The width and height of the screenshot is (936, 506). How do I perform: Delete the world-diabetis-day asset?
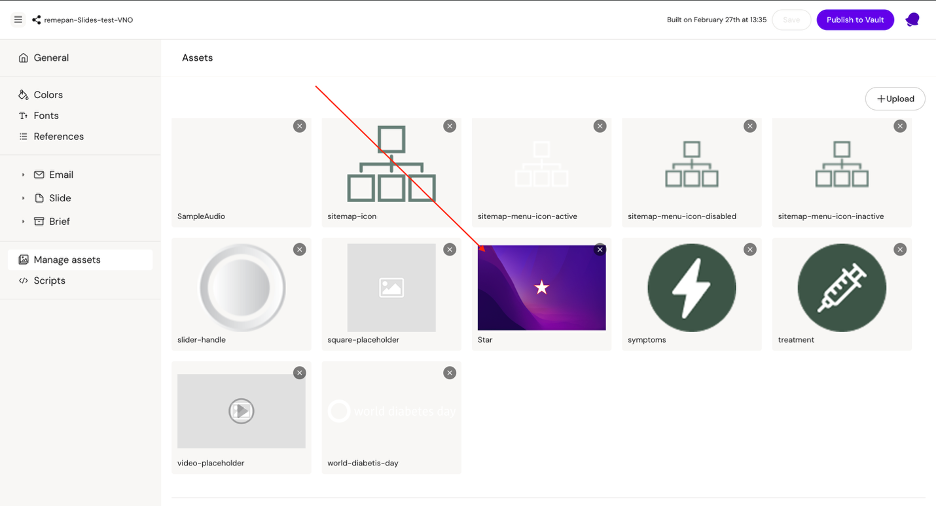pos(449,373)
